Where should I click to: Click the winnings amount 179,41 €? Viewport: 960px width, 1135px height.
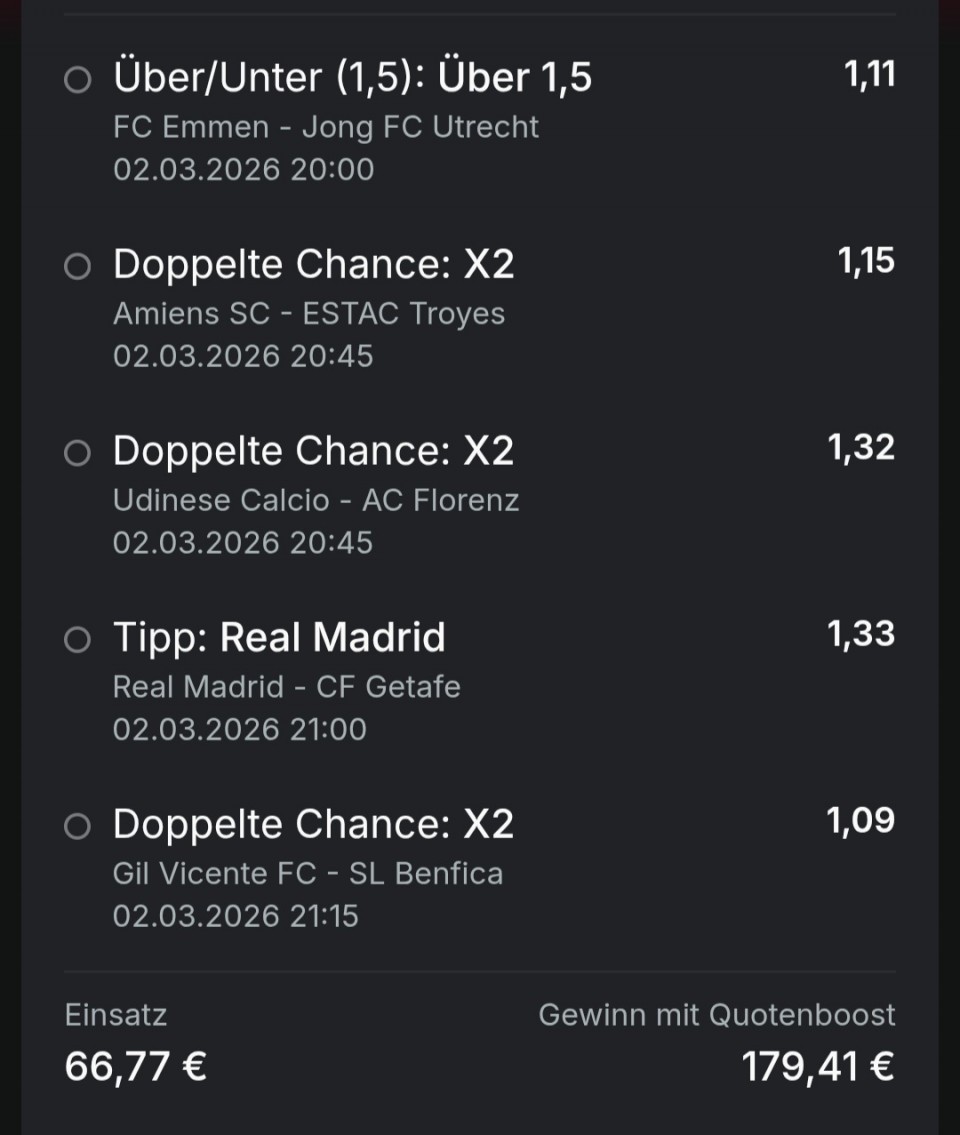(x=817, y=1067)
